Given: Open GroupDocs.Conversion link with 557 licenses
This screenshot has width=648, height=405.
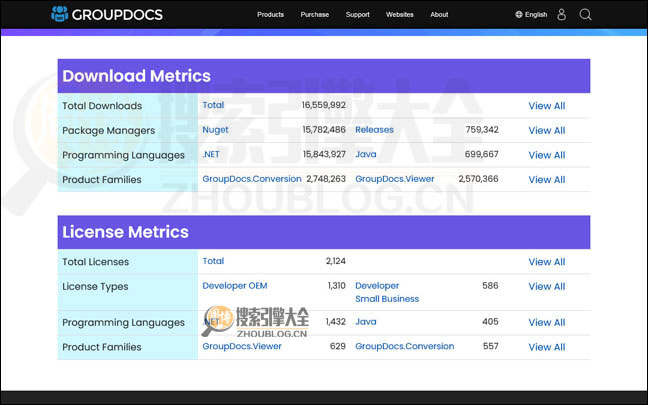Looking at the screenshot, I should [x=405, y=346].
